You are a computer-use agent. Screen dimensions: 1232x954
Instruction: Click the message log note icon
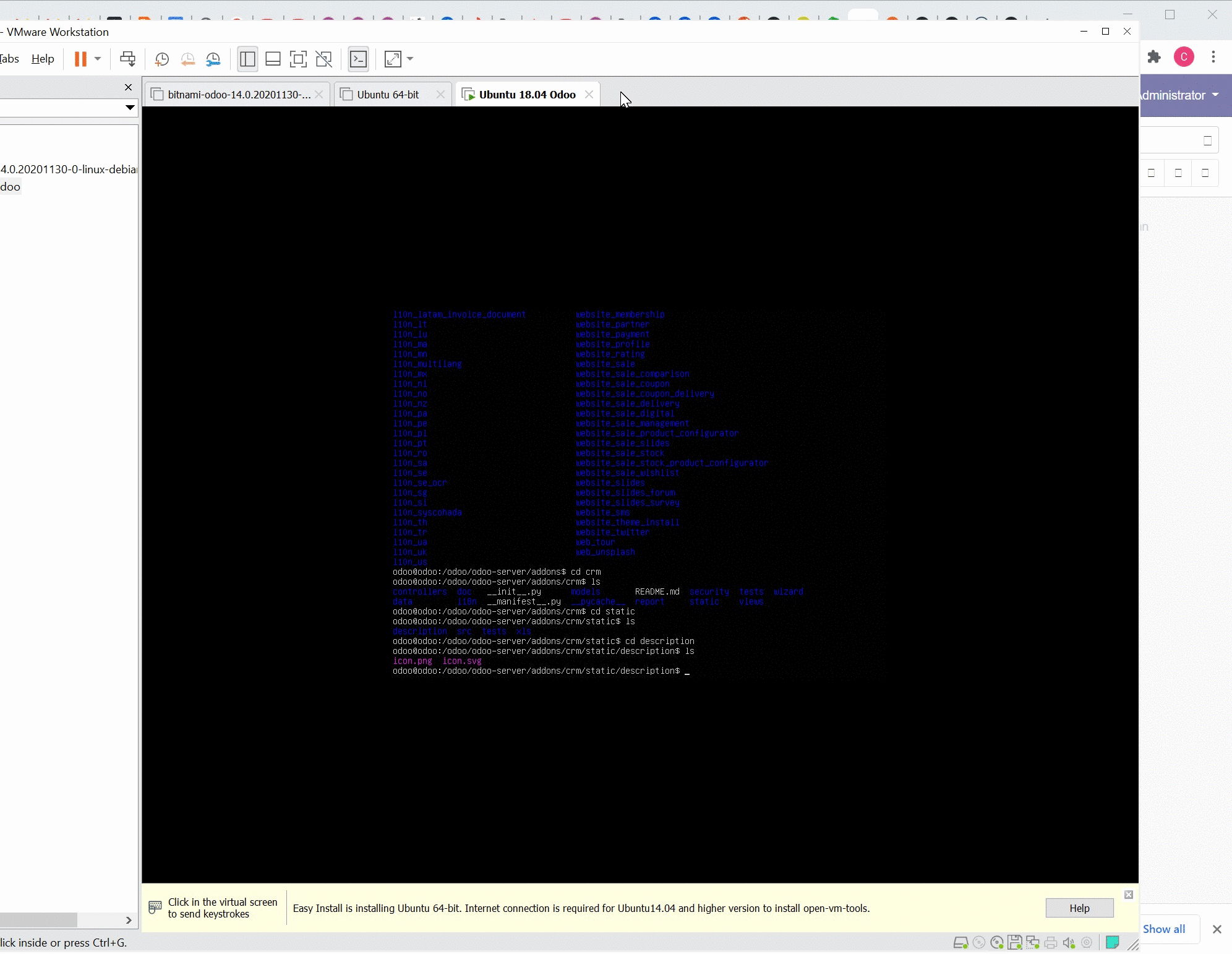(x=1112, y=942)
